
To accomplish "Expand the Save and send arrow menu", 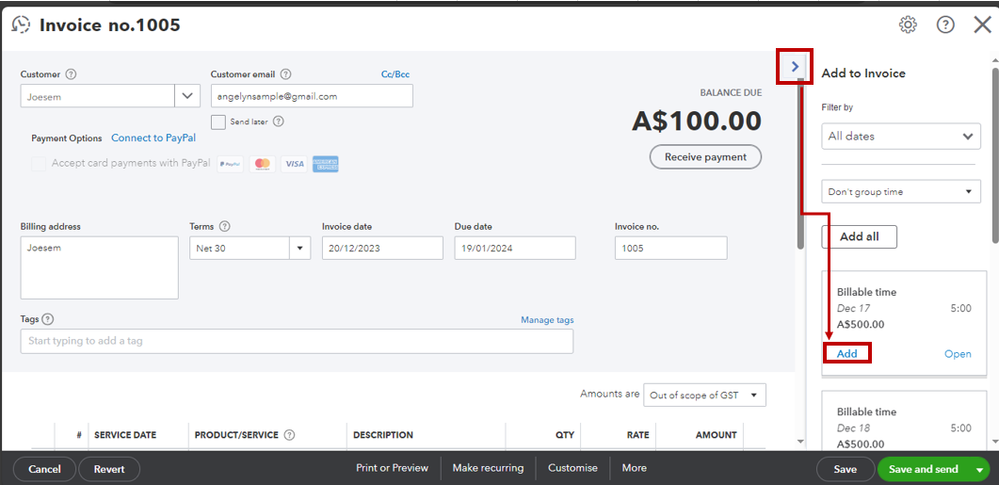I will 979,470.
